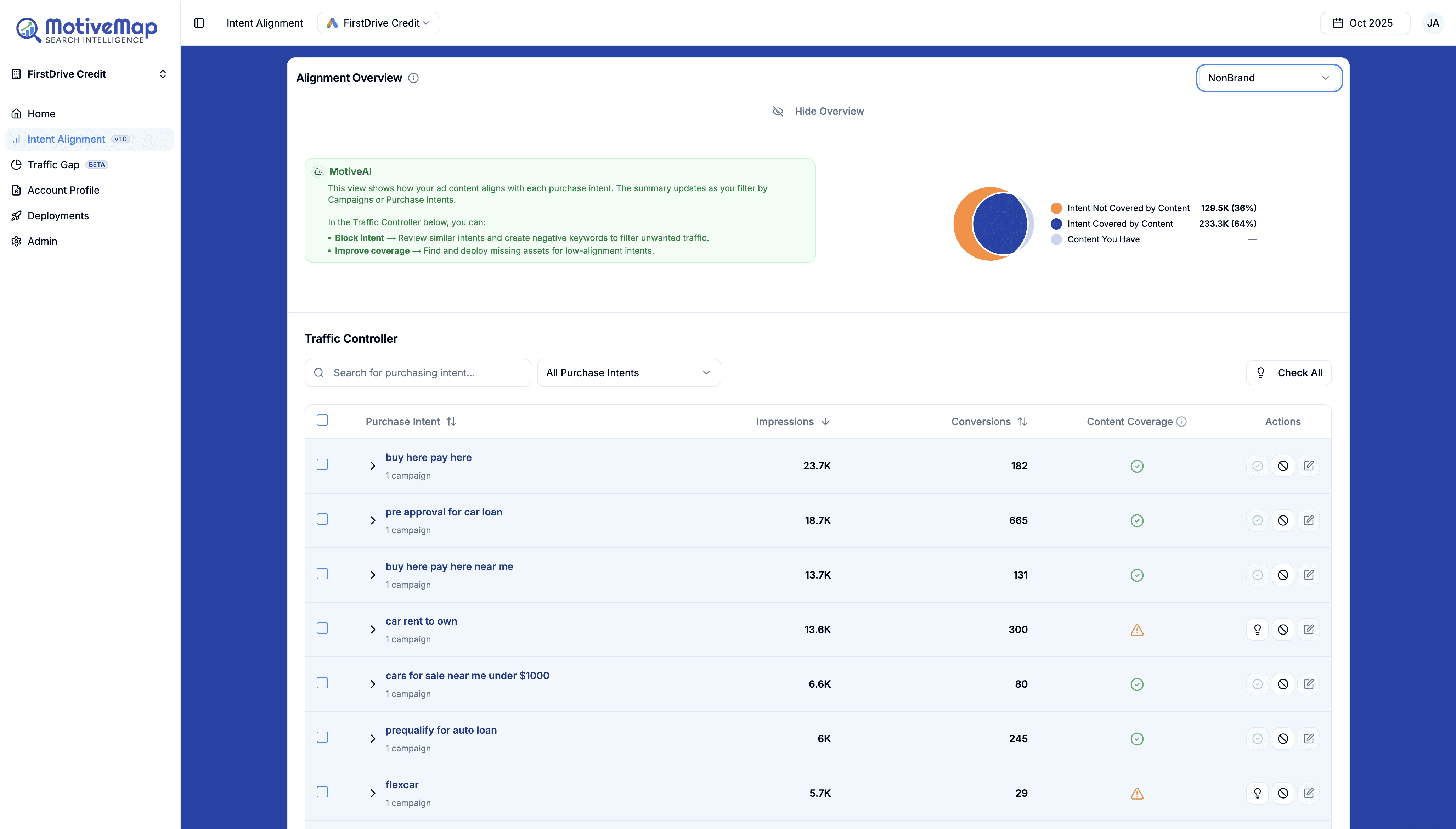The width and height of the screenshot is (1456, 829).
Task: Sort by Impressions arrow icon
Action: click(825, 422)
